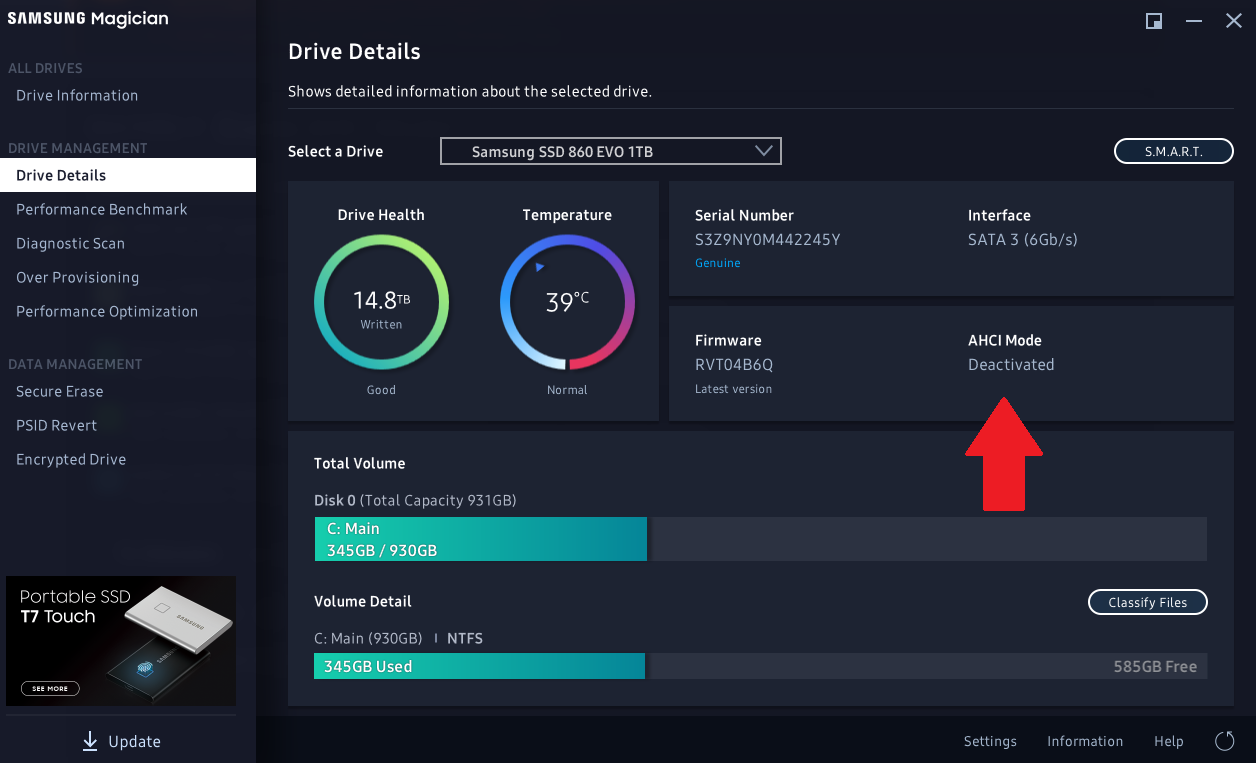Image resolution: width=1256 pixels, height=763 pixels.
Task: Open the Secure Erase page
Action: coord(60,392)
